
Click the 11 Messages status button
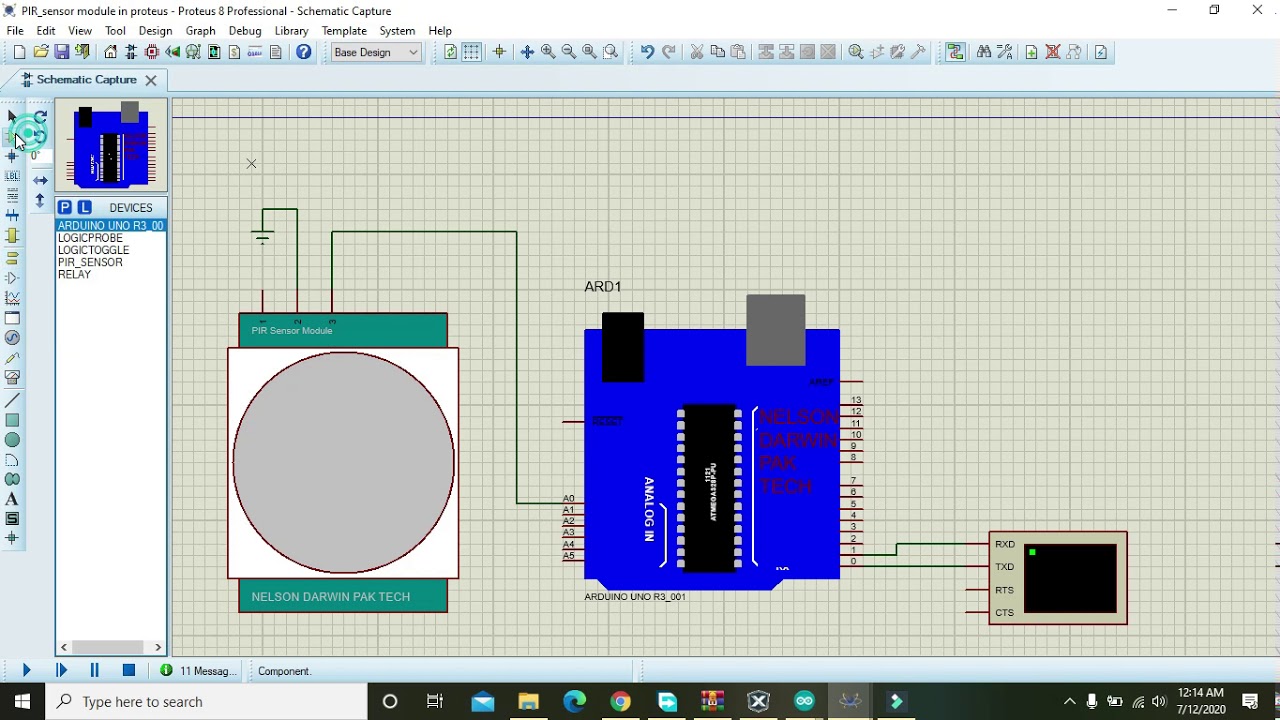pos(198,671)
